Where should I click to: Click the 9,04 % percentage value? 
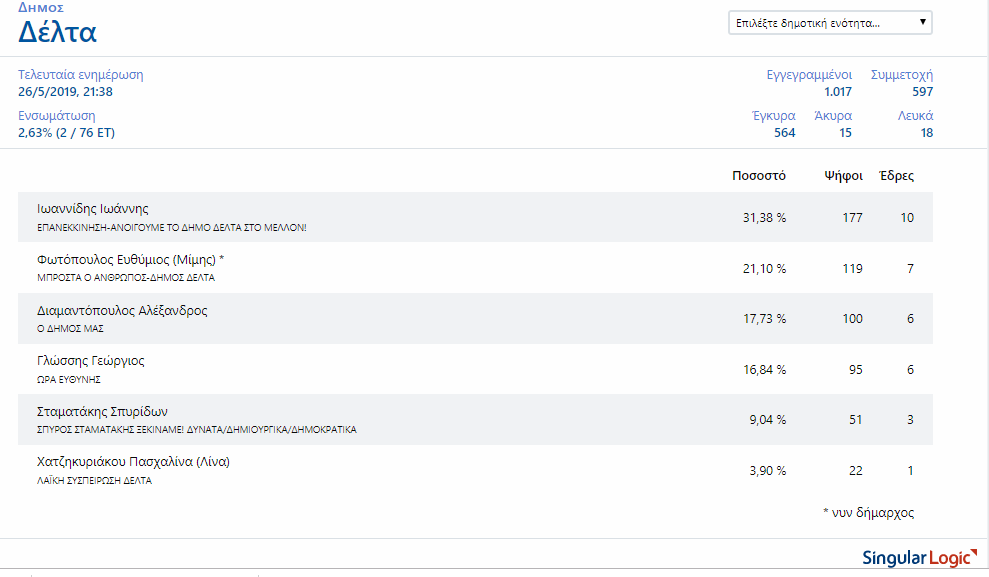point(768,420)
